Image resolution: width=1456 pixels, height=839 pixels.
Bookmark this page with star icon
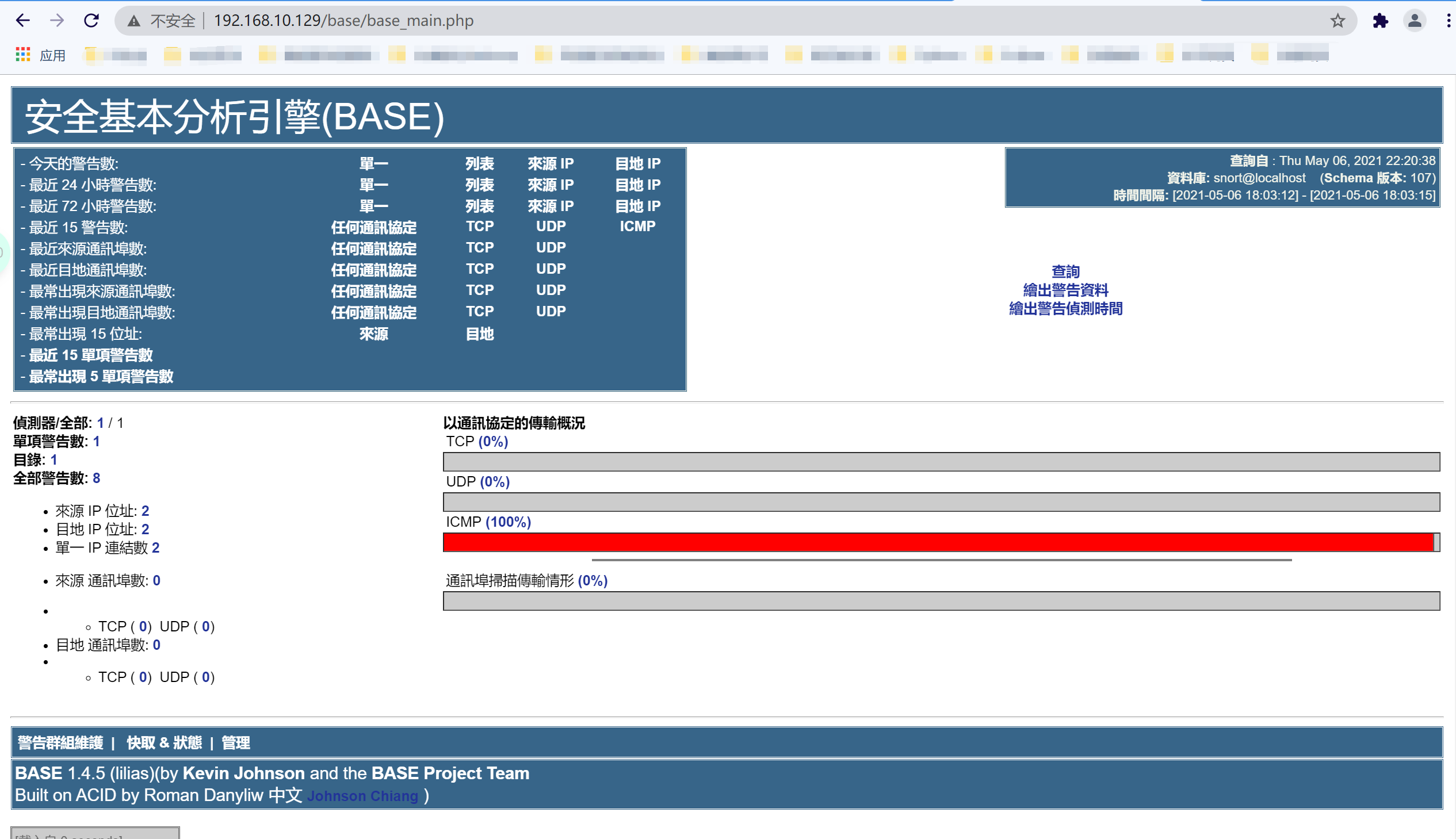(x=1337, y=21)
